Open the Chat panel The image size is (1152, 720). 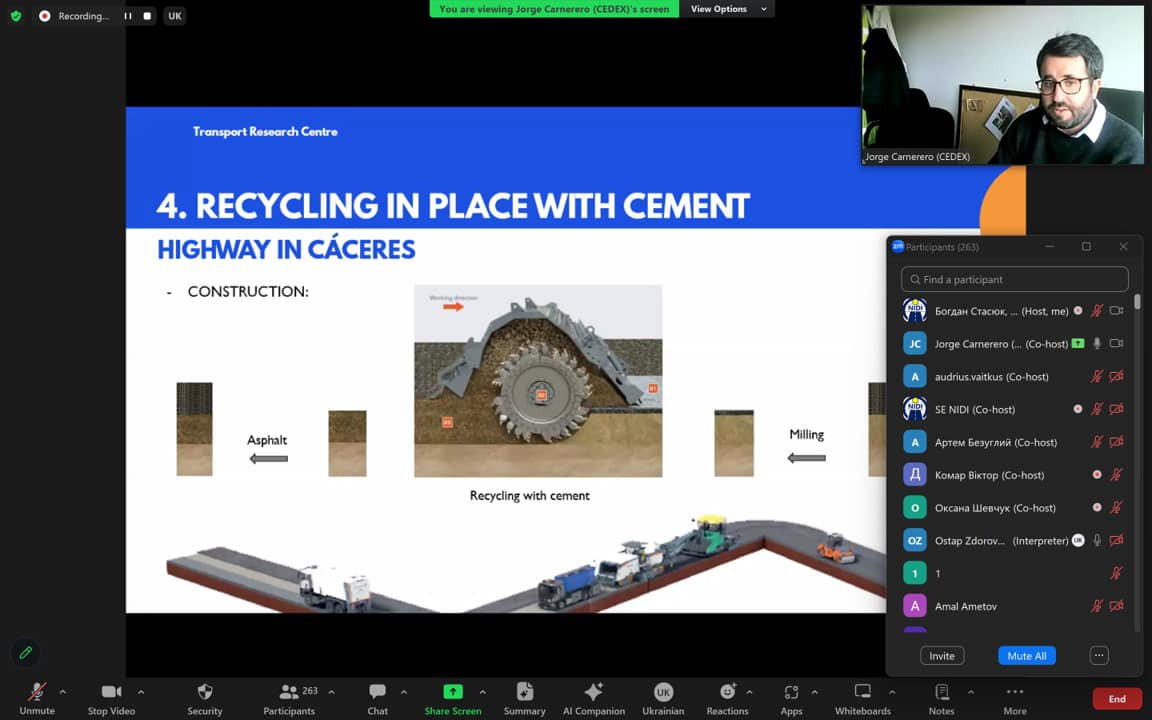(x=377, y=697)
